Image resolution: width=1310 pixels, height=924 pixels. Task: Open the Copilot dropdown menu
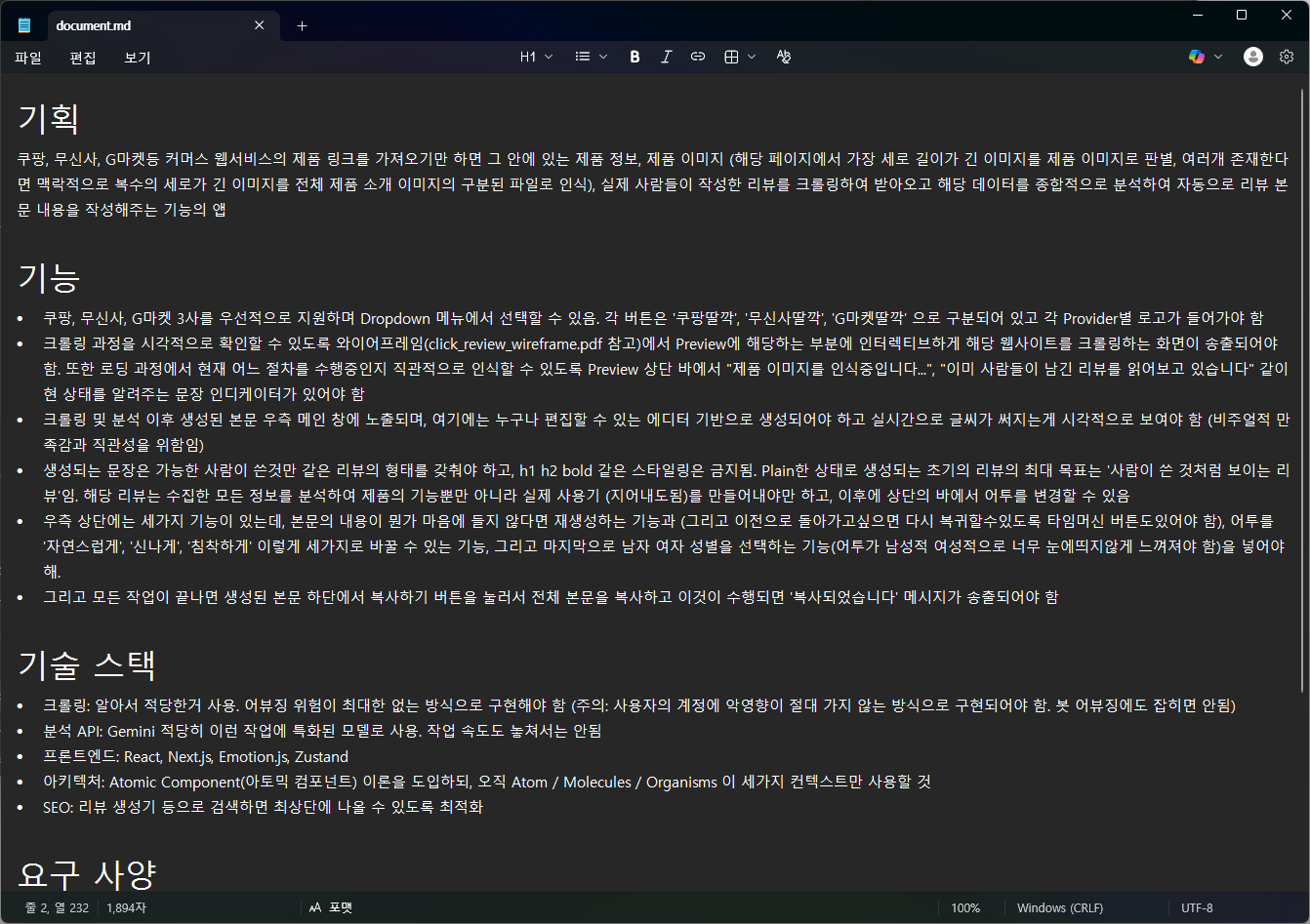[x=1205, y=57]
